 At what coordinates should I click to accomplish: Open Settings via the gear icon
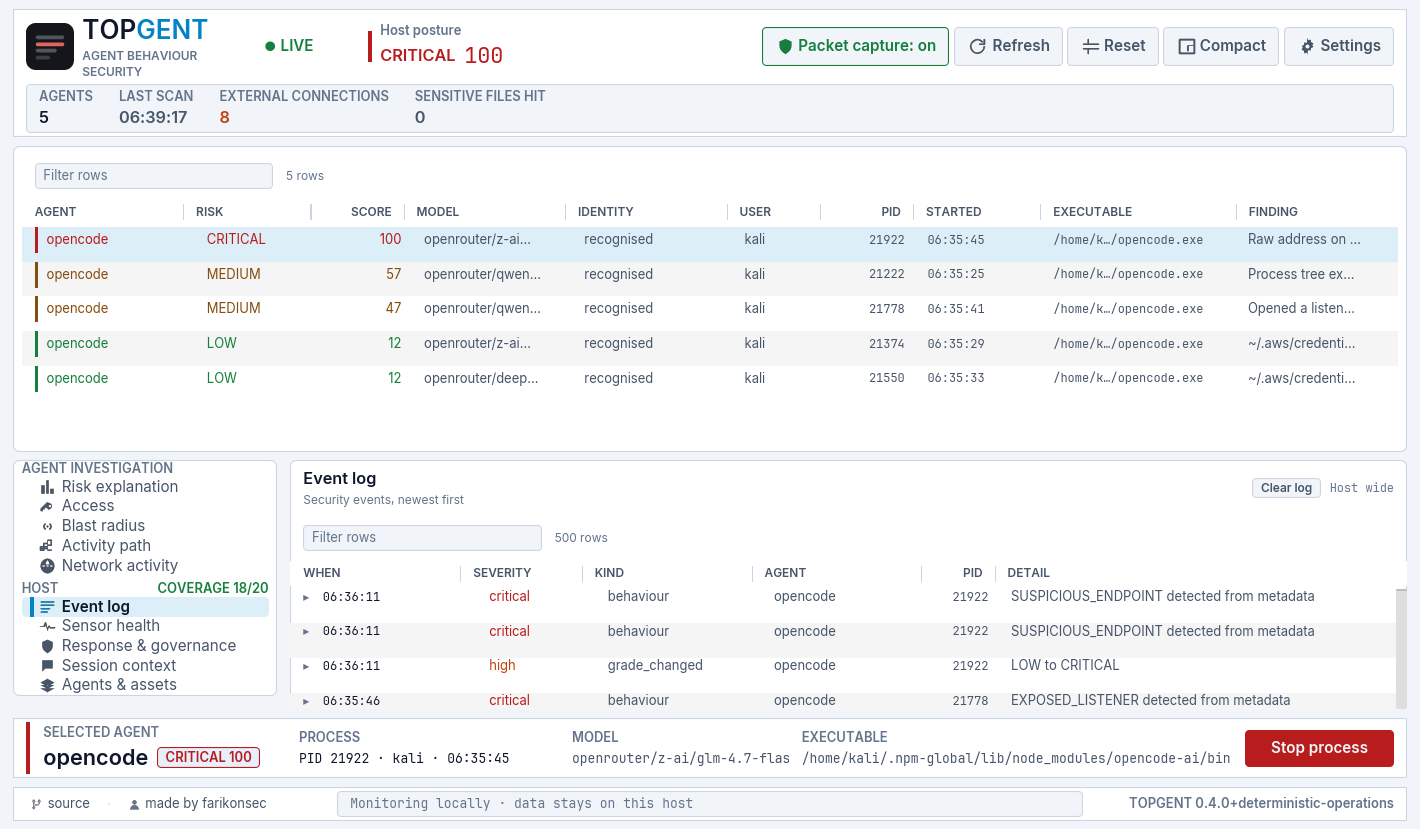pyautogui.click(x=1307, y=46)
